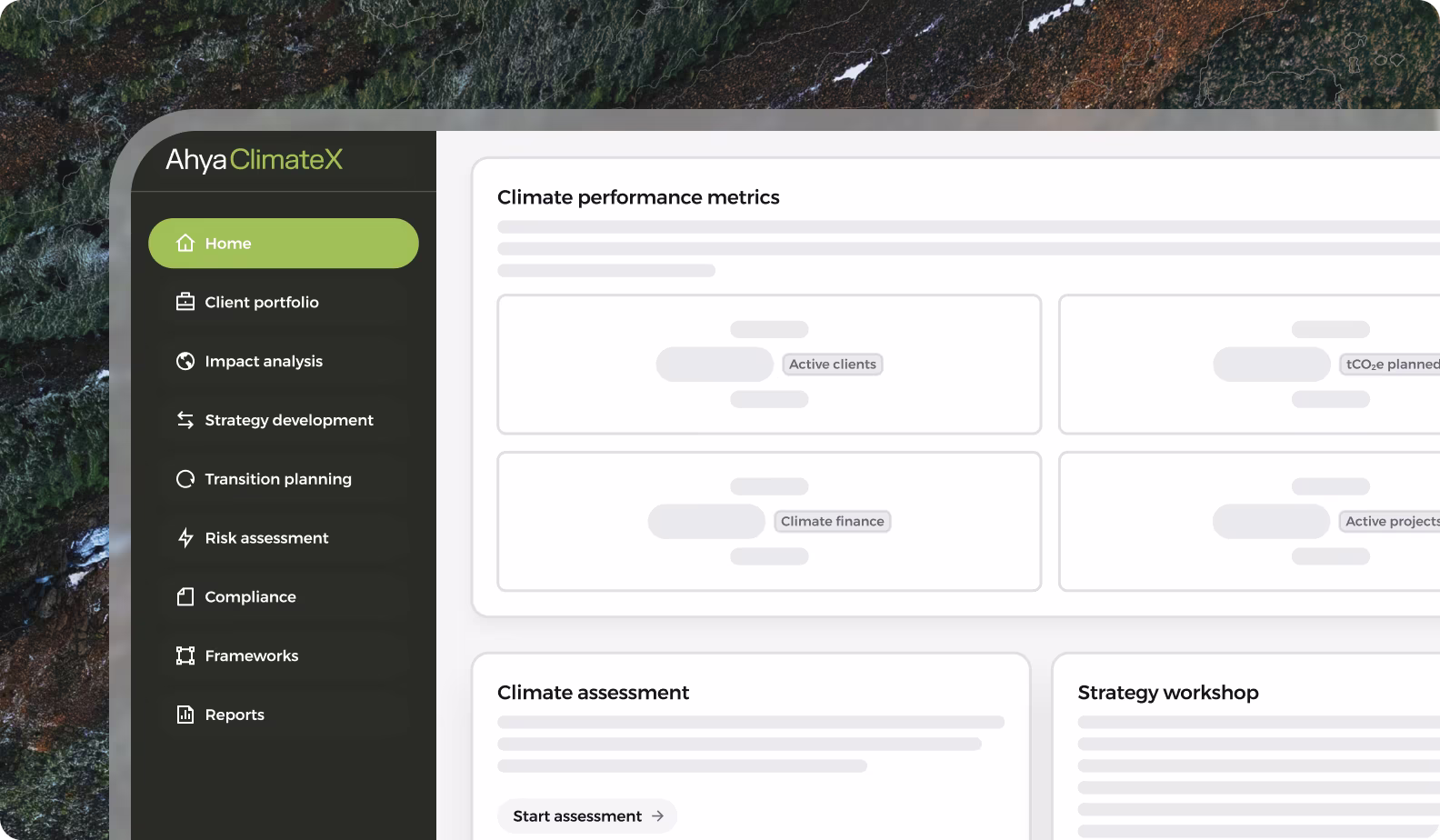Click the Compliance document icon
The image size is (1440, 840).
185,596
